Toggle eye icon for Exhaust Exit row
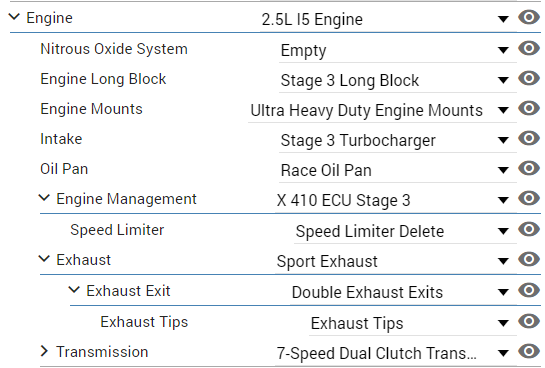 point(529,291)
